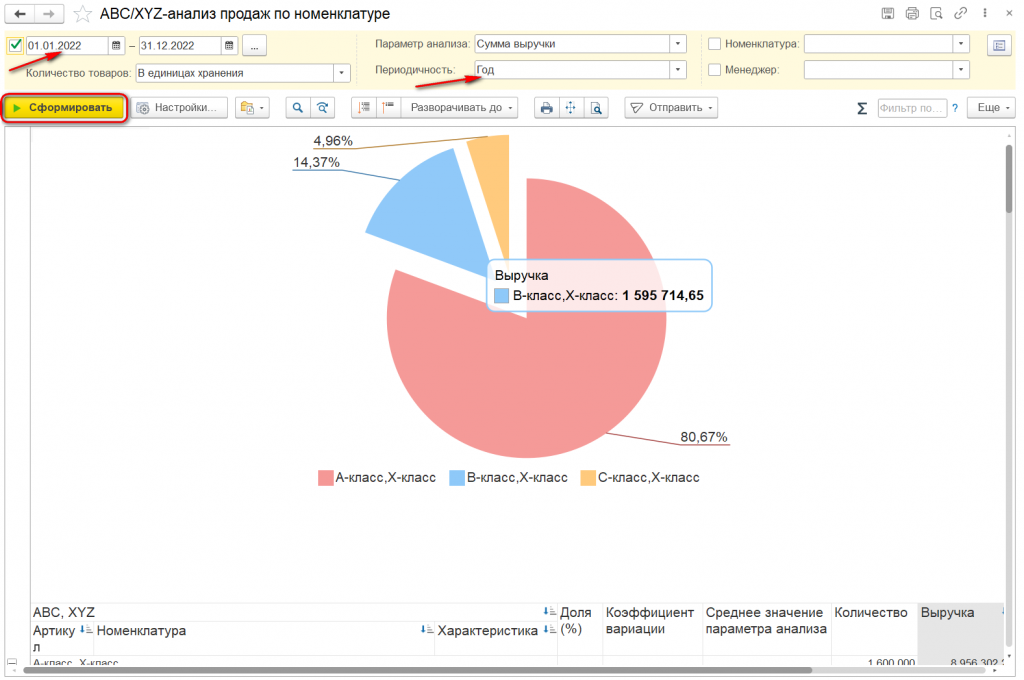Click the ellipsis period selection button
1024x680 pixels.
[x=254, y=46]
